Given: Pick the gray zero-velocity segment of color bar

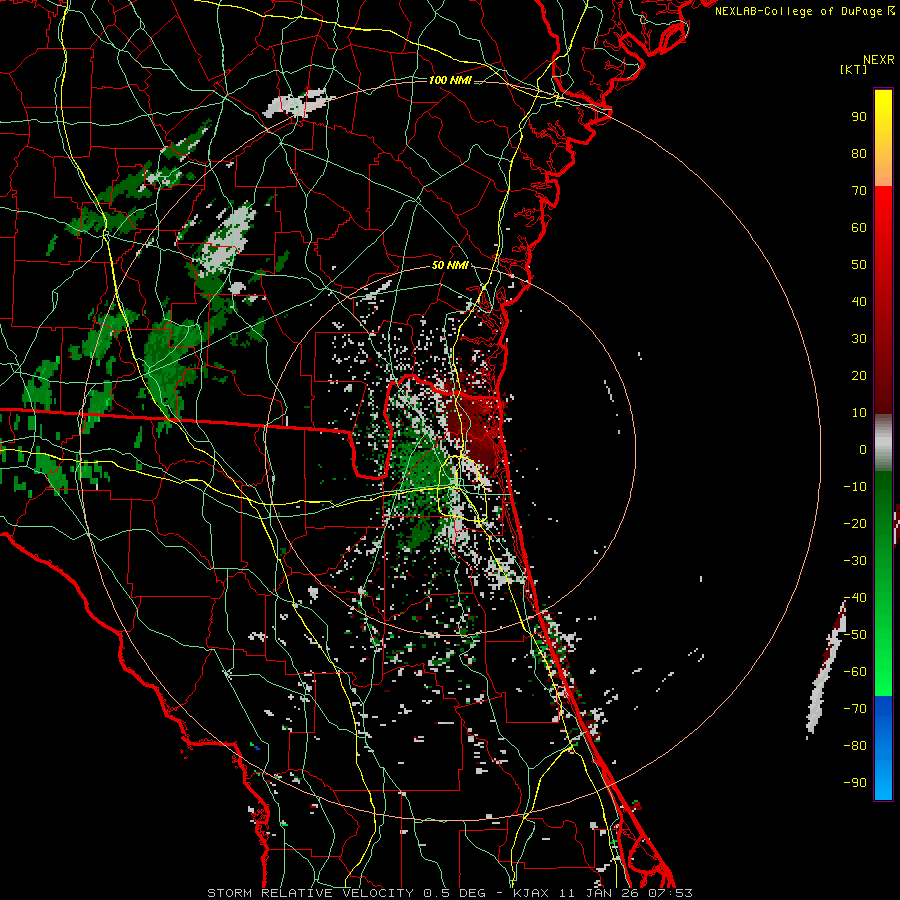Looking at the screenshot, I should (883, 443).
